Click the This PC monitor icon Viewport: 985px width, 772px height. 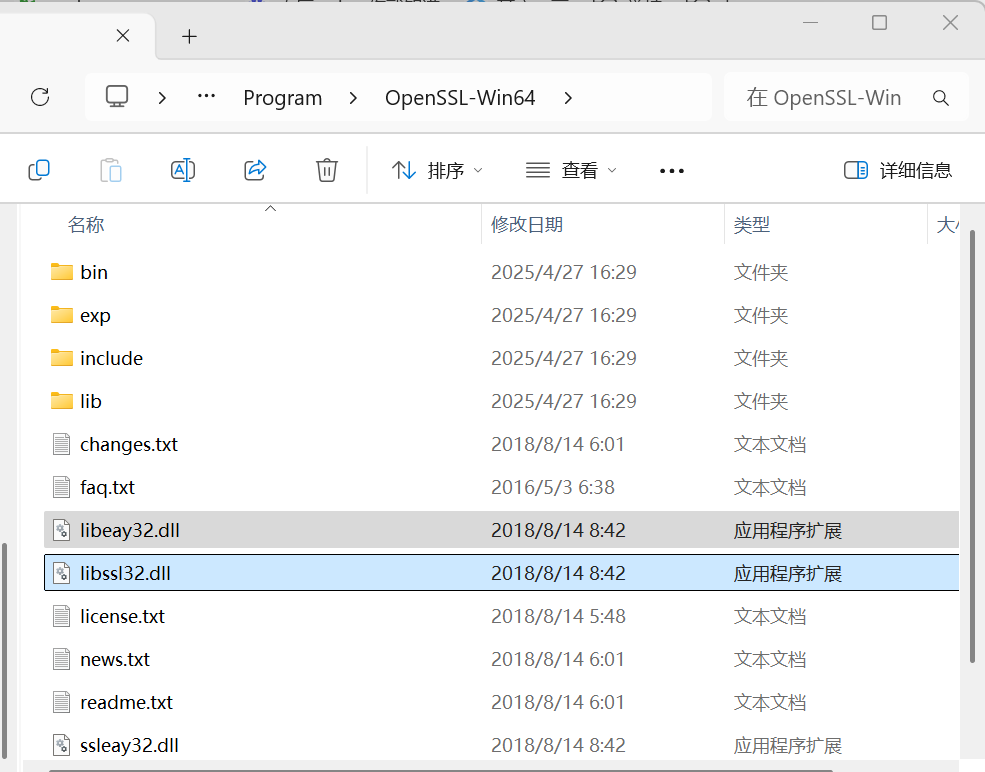pyautogui.click(x=117, y=97)
